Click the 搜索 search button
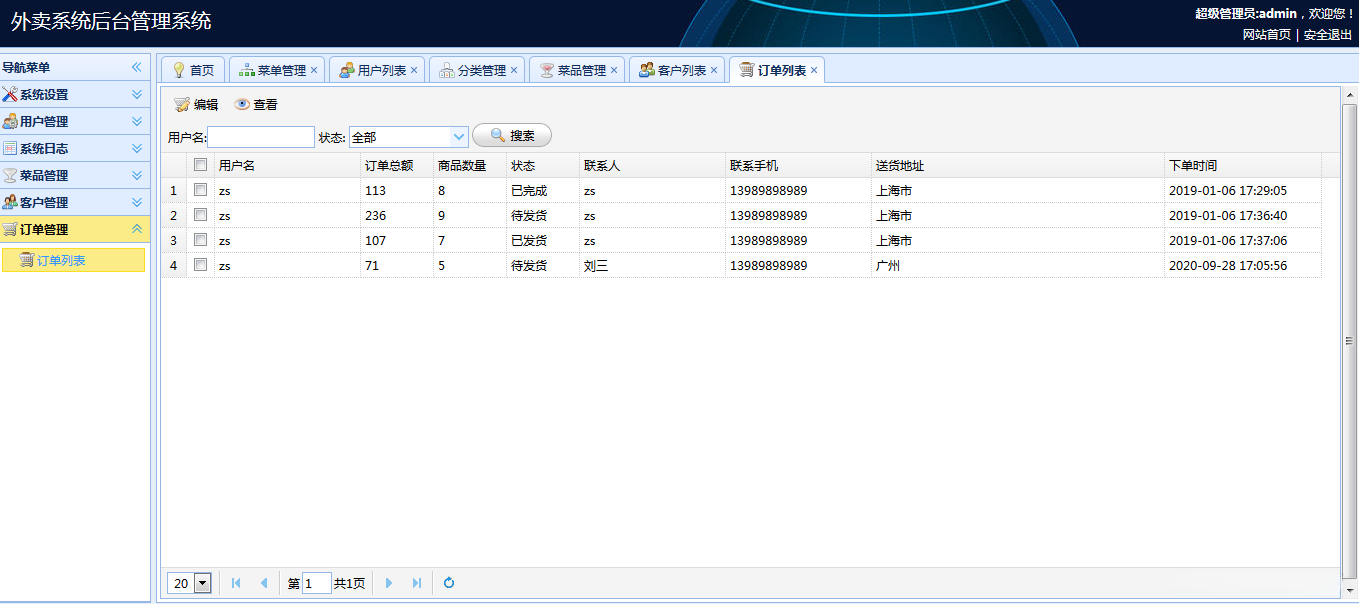This screenshot has width=1359, height=604. 512,136
